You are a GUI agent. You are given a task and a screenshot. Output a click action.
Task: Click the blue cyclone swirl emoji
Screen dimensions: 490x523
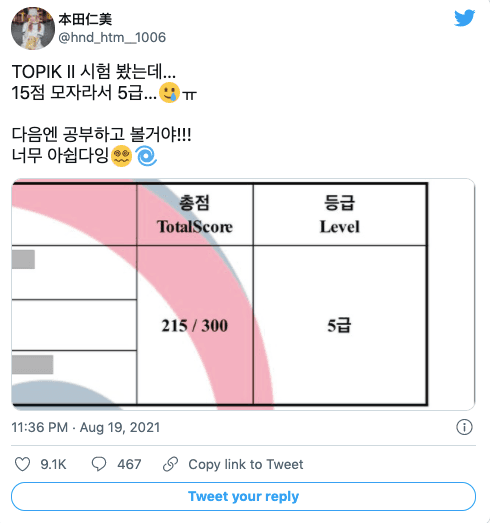click(146, 156)
